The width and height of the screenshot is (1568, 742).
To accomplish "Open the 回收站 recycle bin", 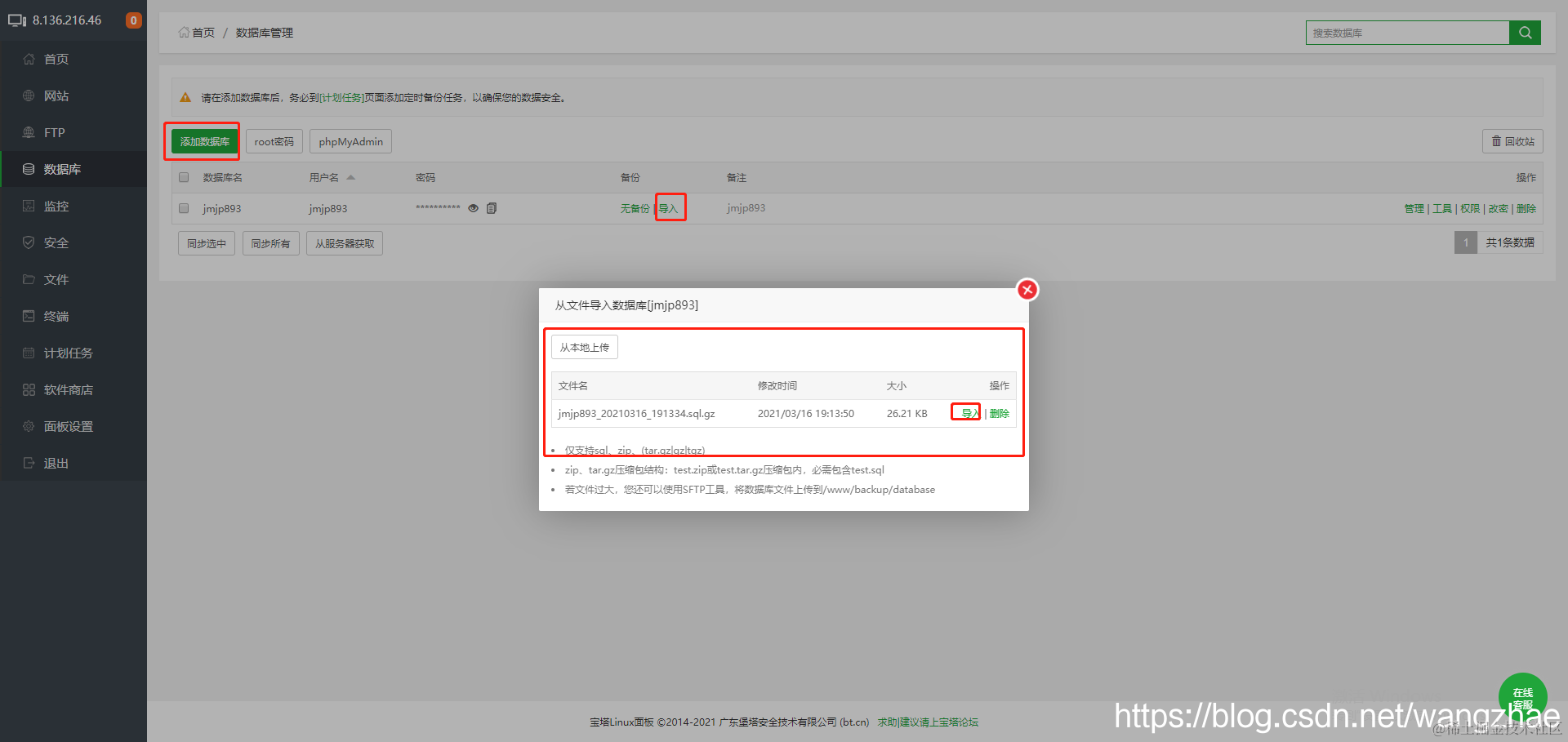I will pyautogui.click(x=1512, y=140).
